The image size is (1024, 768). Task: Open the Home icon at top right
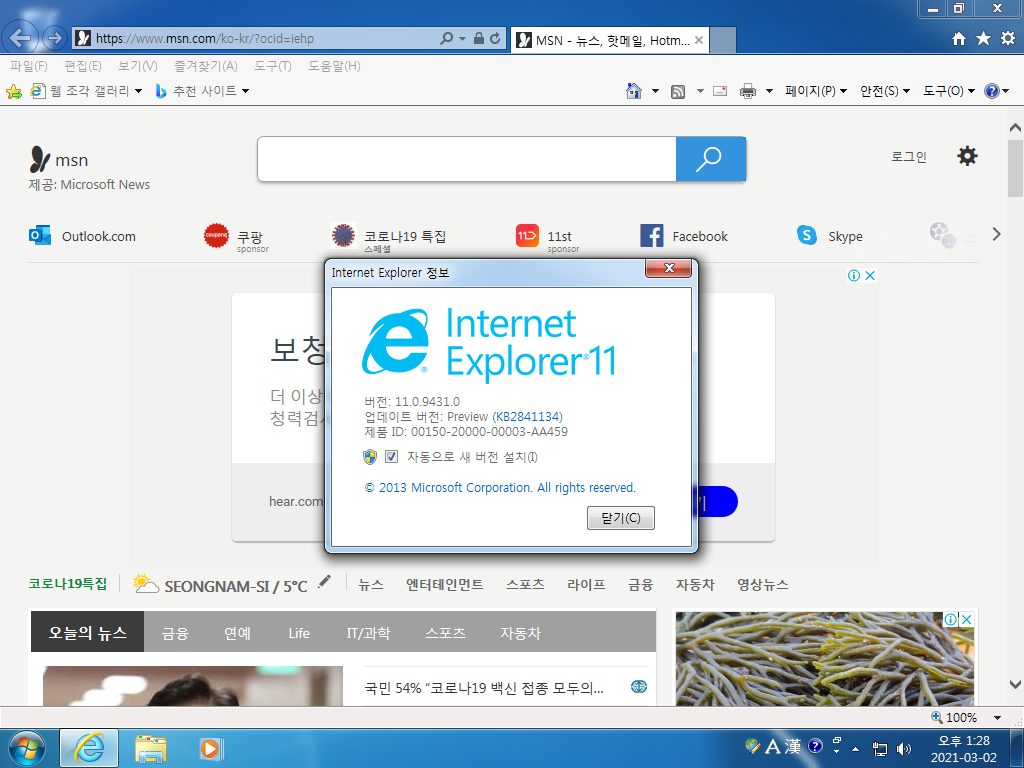(959, 39)
